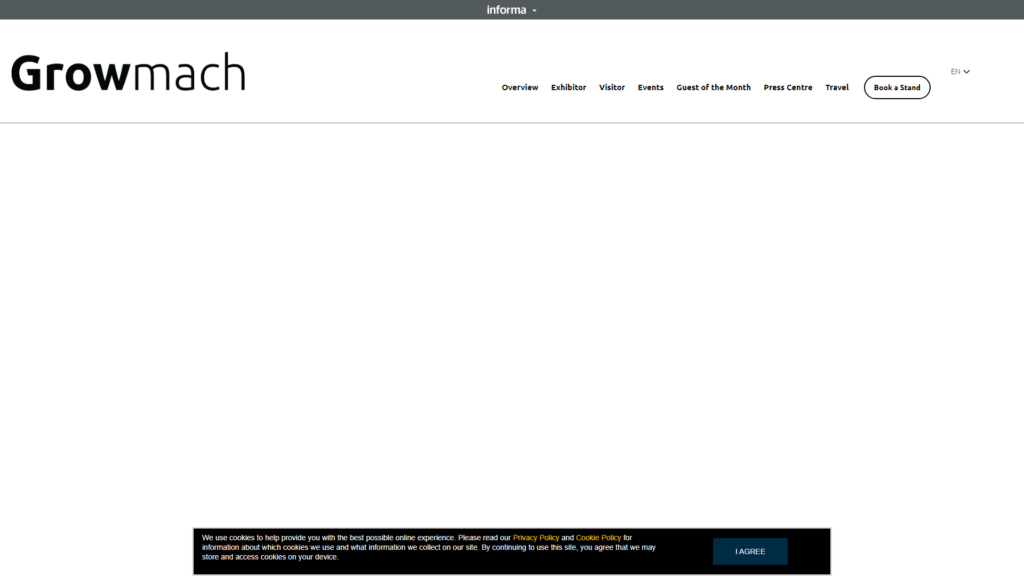Open the Cookie Policy link
Screen dimensions: 1024x576
(598, 538)
